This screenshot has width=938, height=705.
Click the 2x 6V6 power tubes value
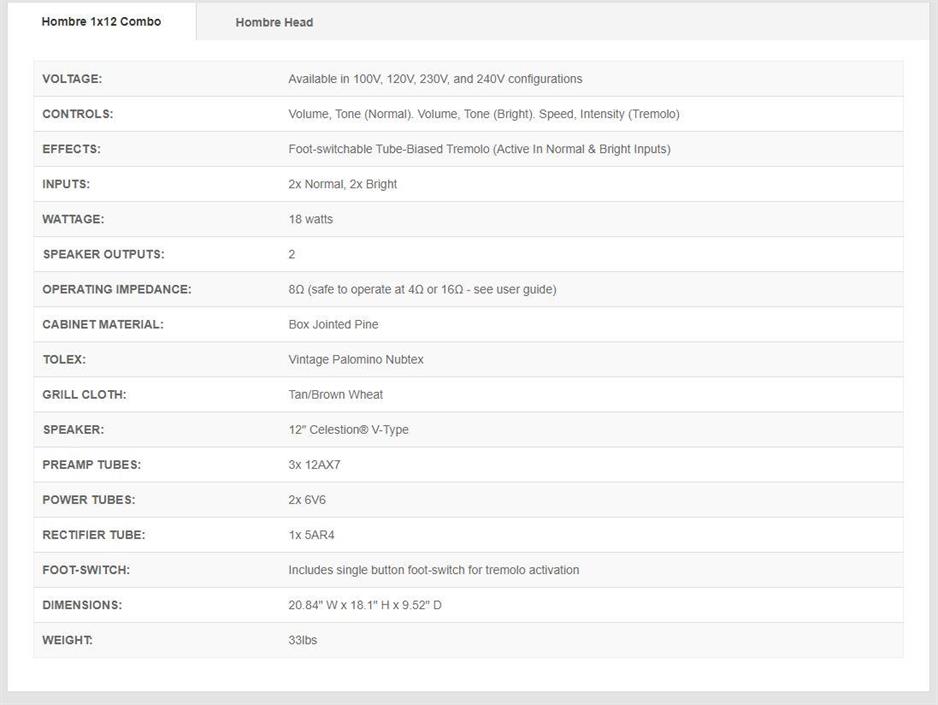307,500
